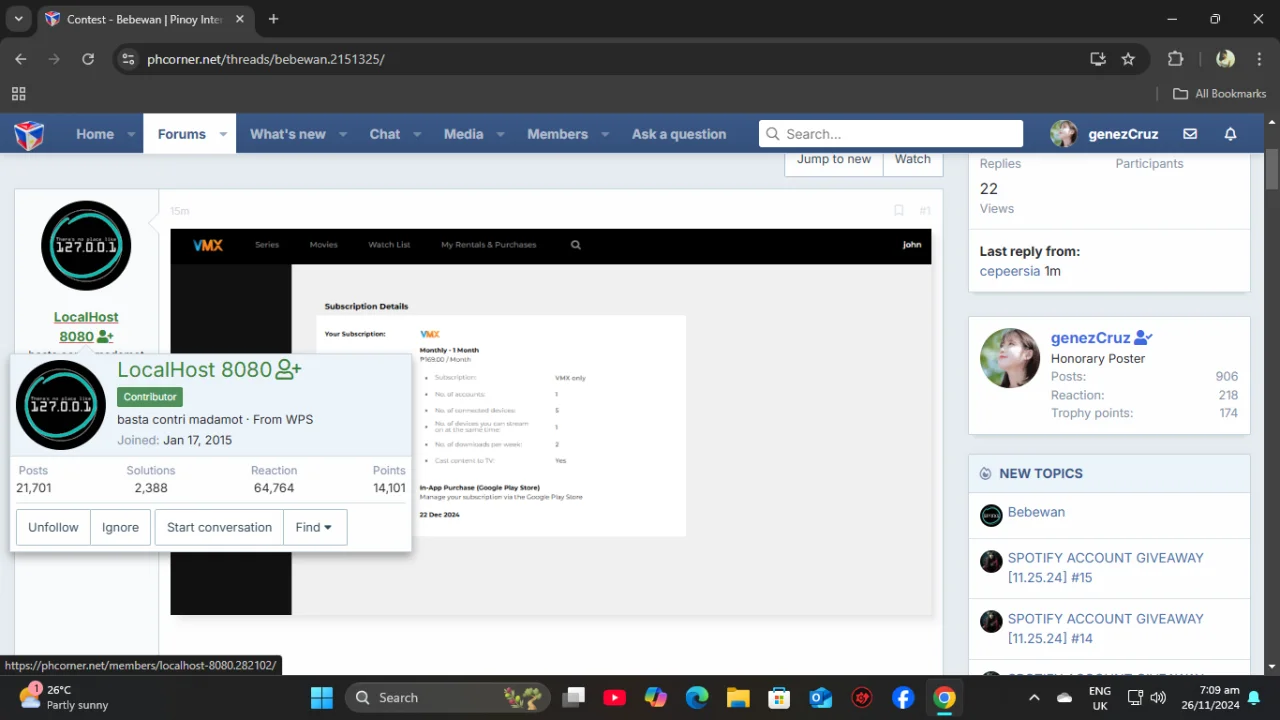1280x720 pixels.
Task: Click the magnifier icon in site search
Action: click(x=771, y=134)
